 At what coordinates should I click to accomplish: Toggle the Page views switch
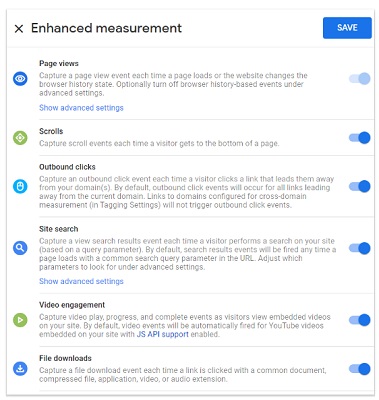click(359, 79)
